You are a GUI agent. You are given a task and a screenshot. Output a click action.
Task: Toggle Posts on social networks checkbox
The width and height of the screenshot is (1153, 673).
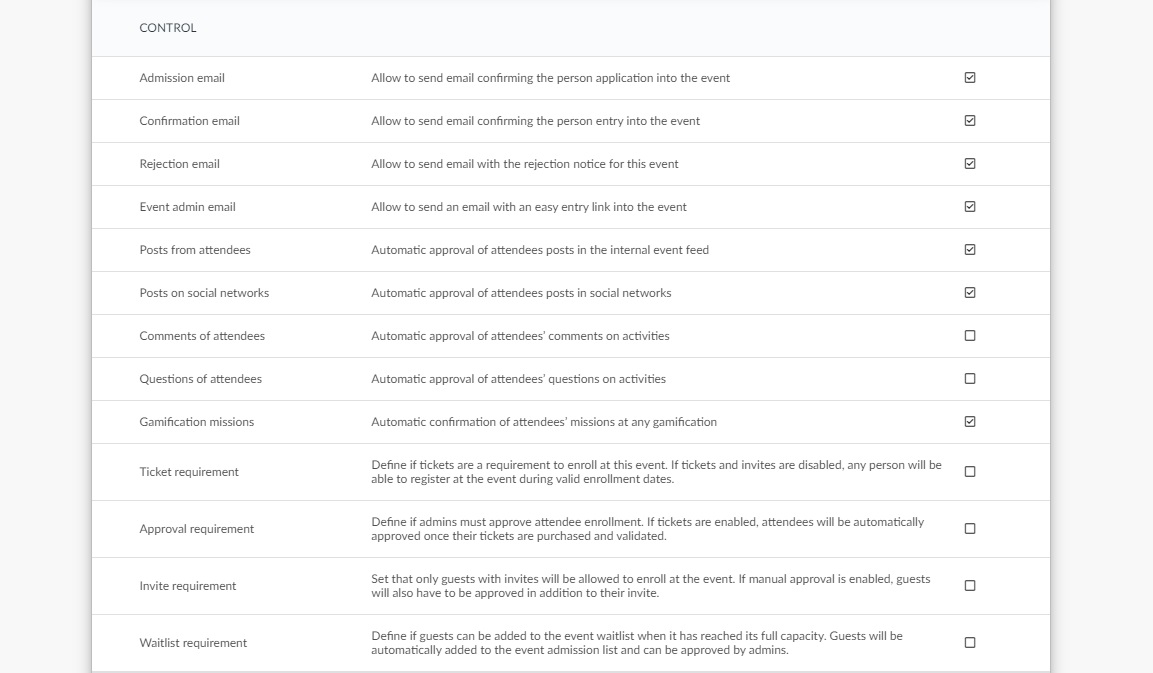point(970,293)
